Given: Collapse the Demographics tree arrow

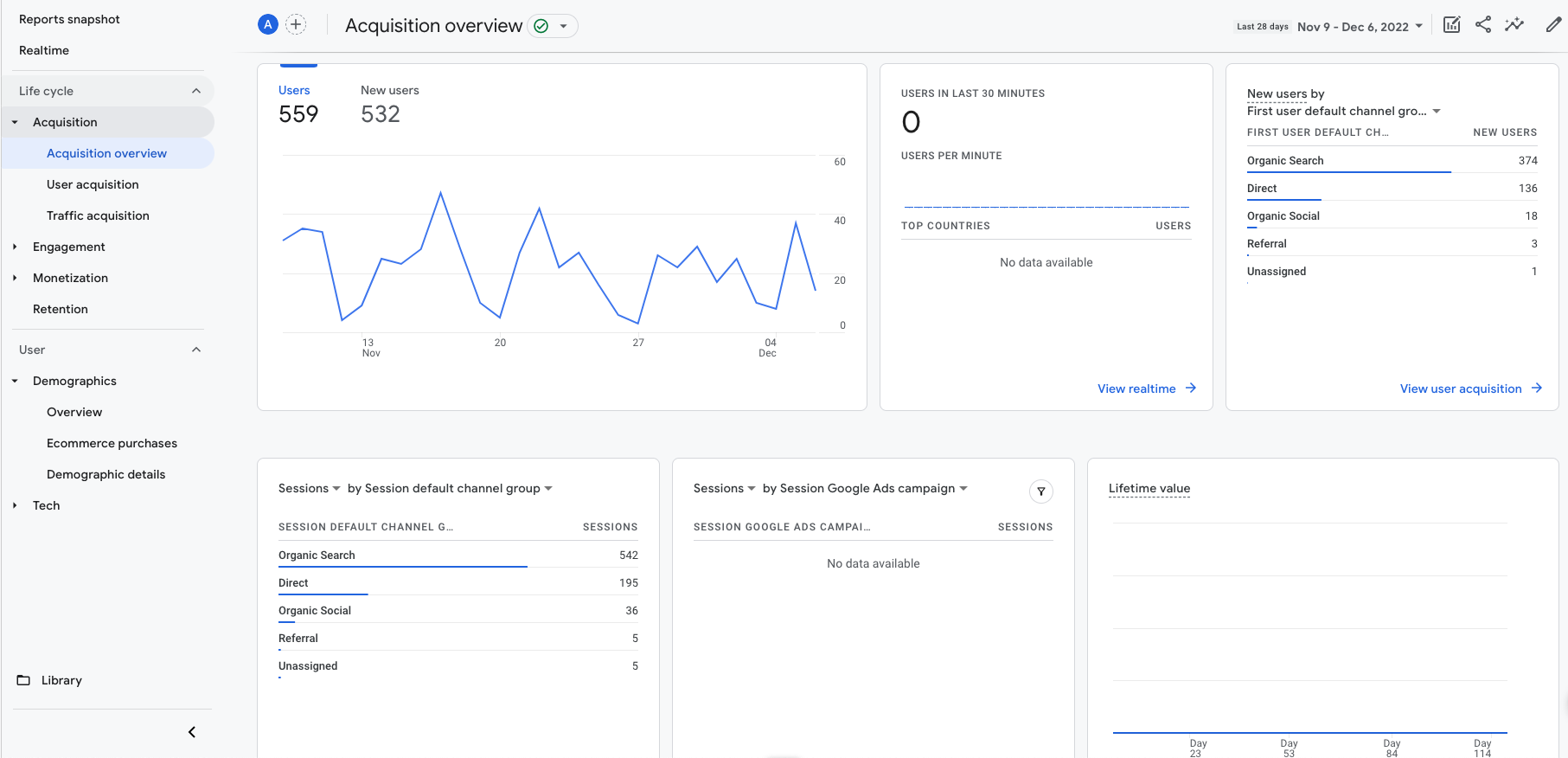Looking at the screenshot, I should pyautogui.click(x=15, y=381).
